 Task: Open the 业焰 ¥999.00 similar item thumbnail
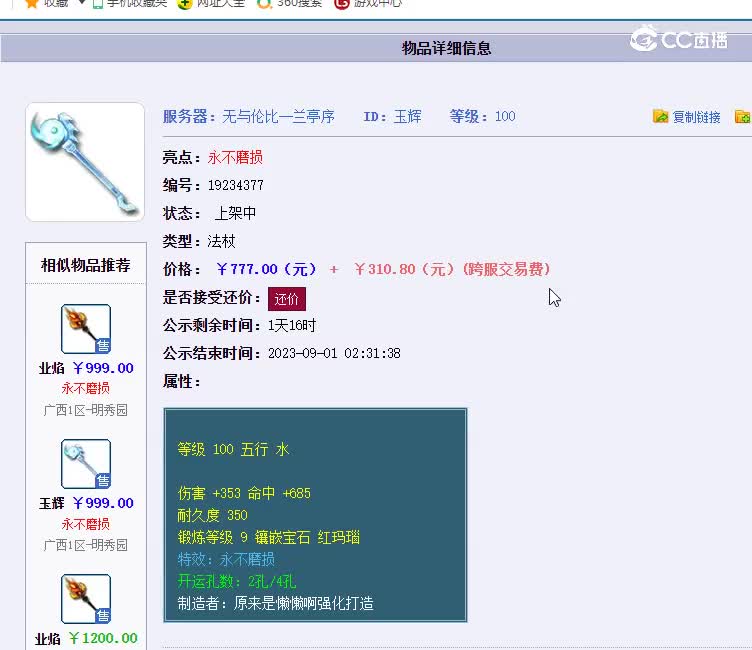point(86,329)
